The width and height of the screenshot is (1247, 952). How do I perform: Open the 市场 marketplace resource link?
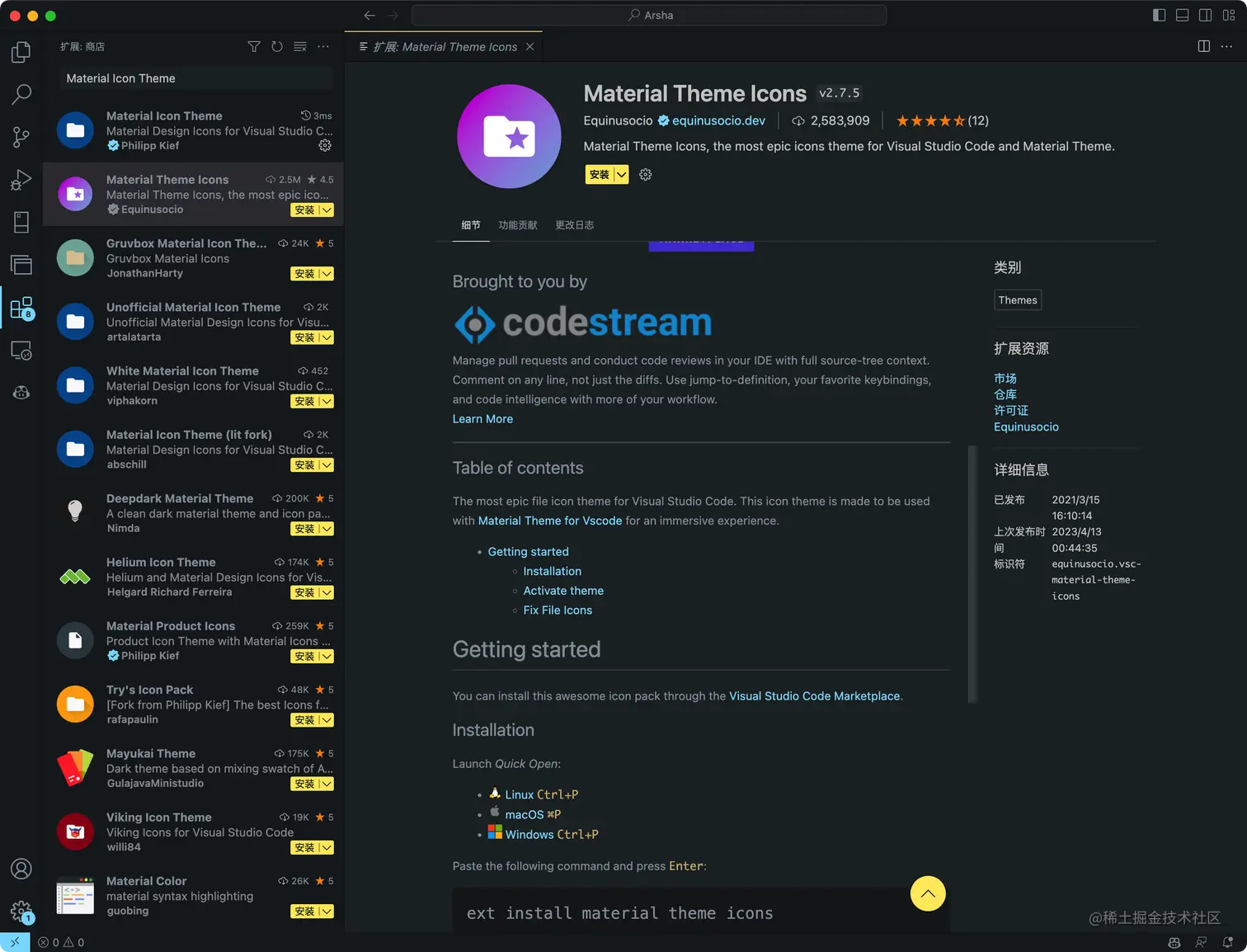click(x=1005, y=379)
